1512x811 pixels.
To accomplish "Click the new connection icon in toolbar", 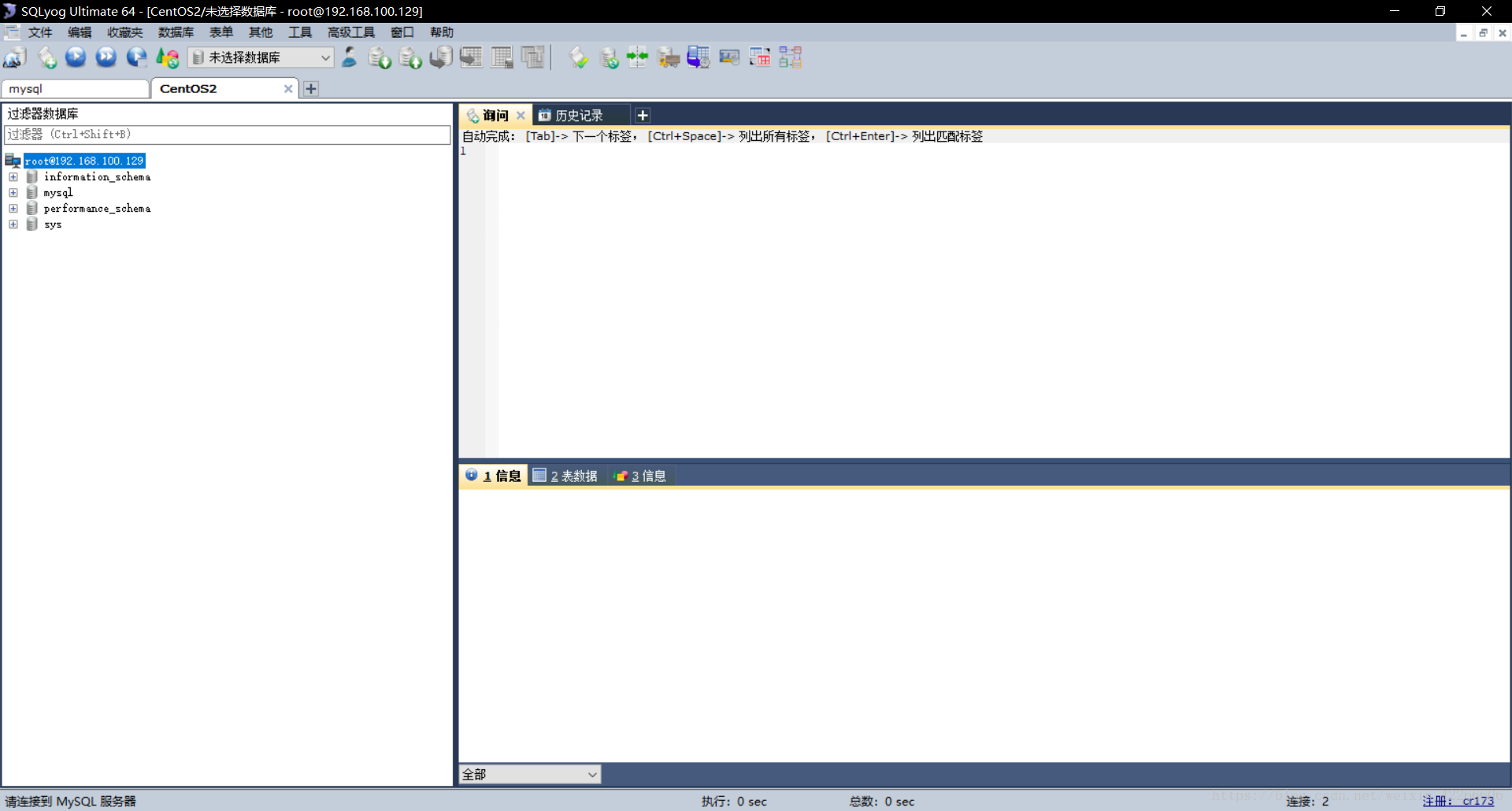I will (x=15, y=57).
